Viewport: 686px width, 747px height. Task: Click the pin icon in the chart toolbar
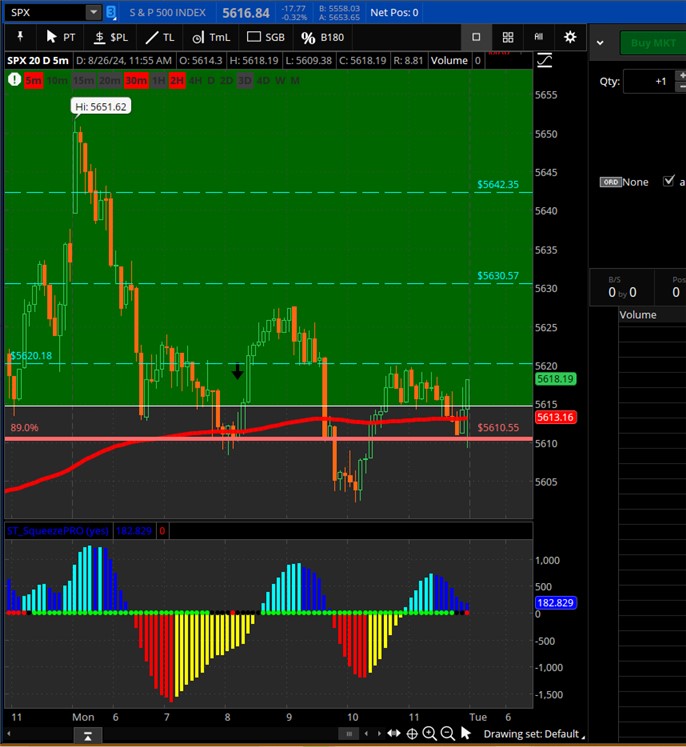(20, 37)
